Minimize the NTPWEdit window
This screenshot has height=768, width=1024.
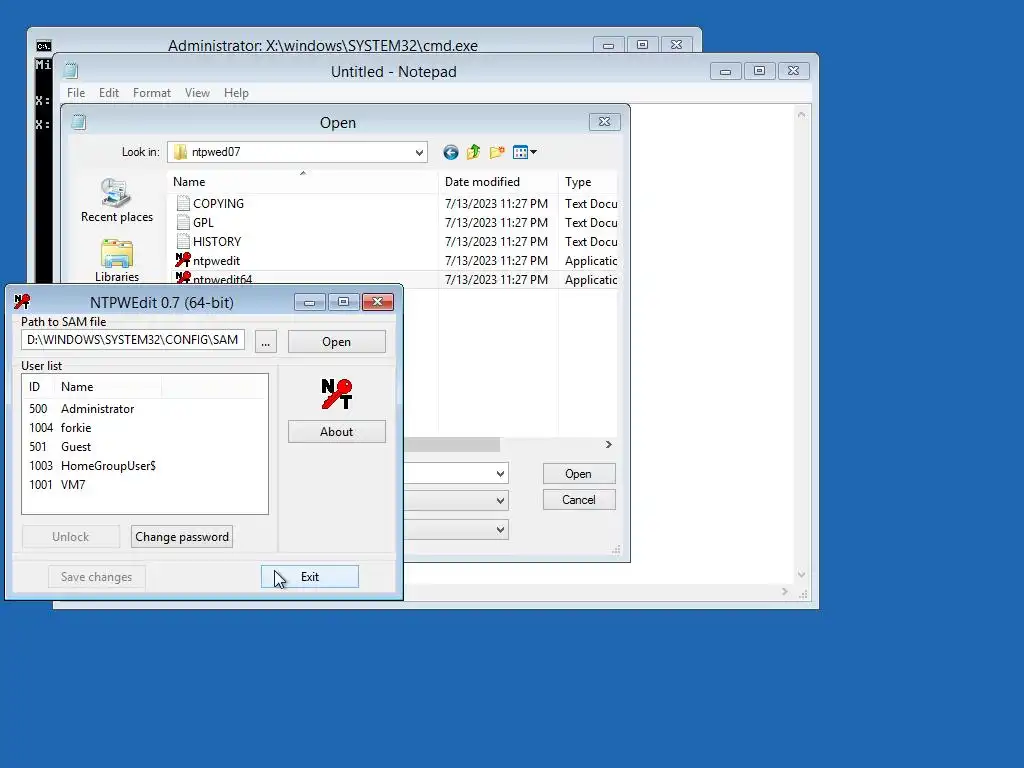point(310,302)
